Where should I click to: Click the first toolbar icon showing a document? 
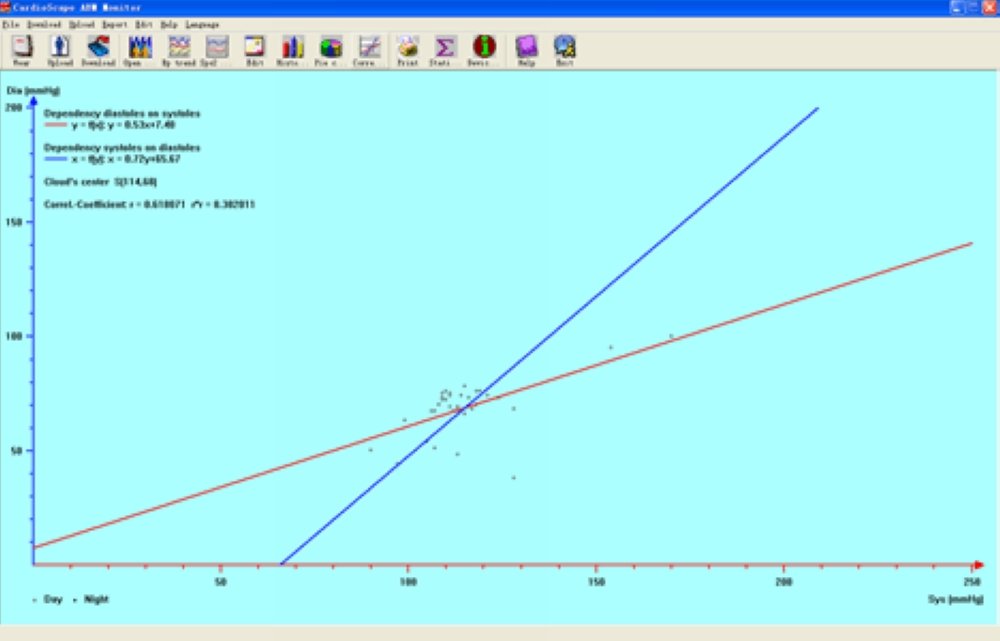(22, 51)
